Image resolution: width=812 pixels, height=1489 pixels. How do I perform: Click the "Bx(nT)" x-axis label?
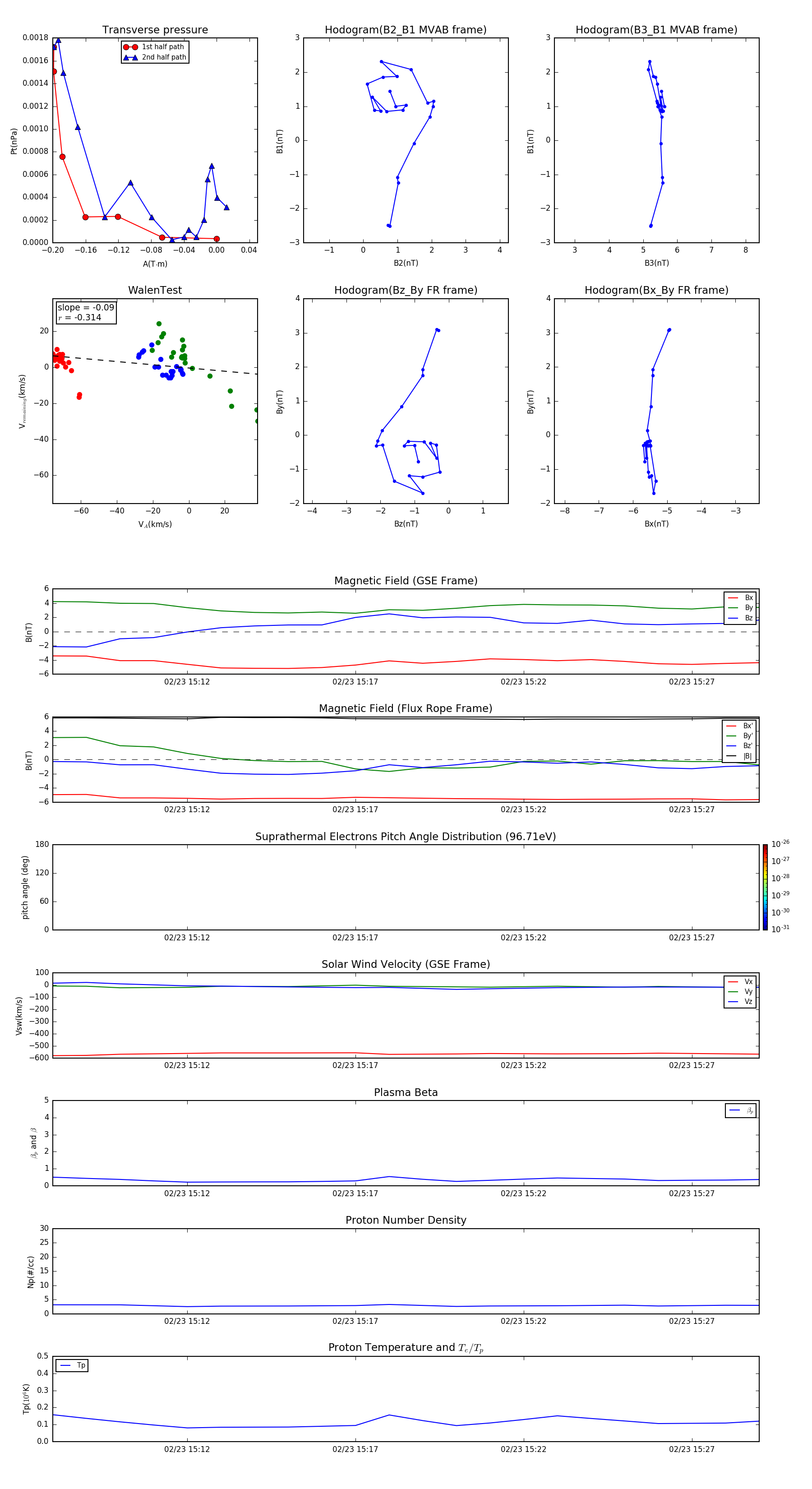click(656, 524)
